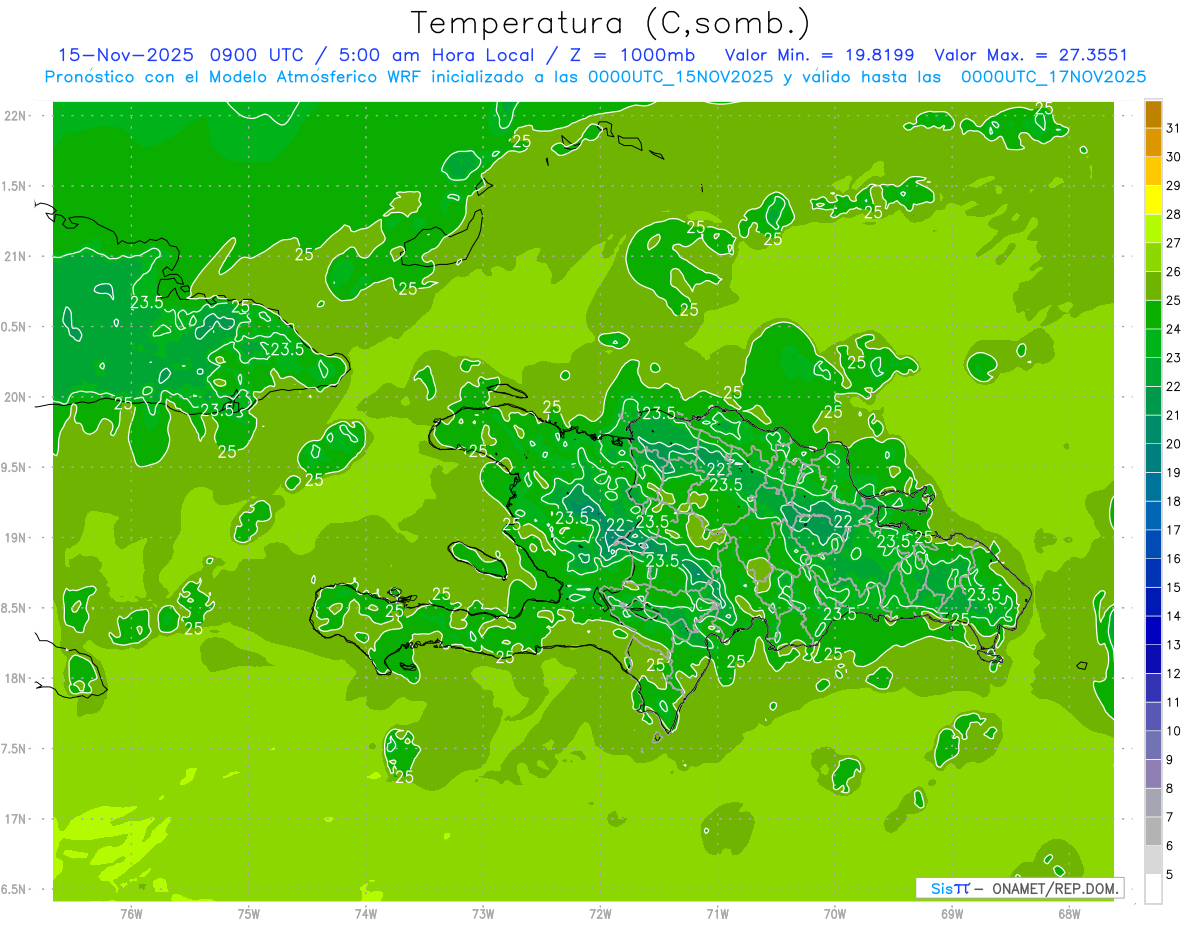Viewport: 1200px width, 927px height.
Task: Click the "Valor Max. = 27.3551" value
Action: [x=1030, y=55]
